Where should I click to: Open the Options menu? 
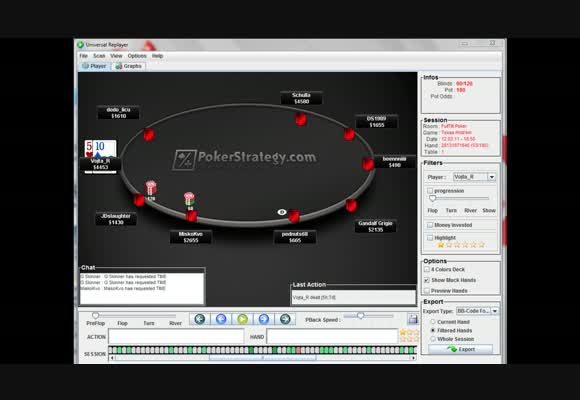click(x=137, y=56)
